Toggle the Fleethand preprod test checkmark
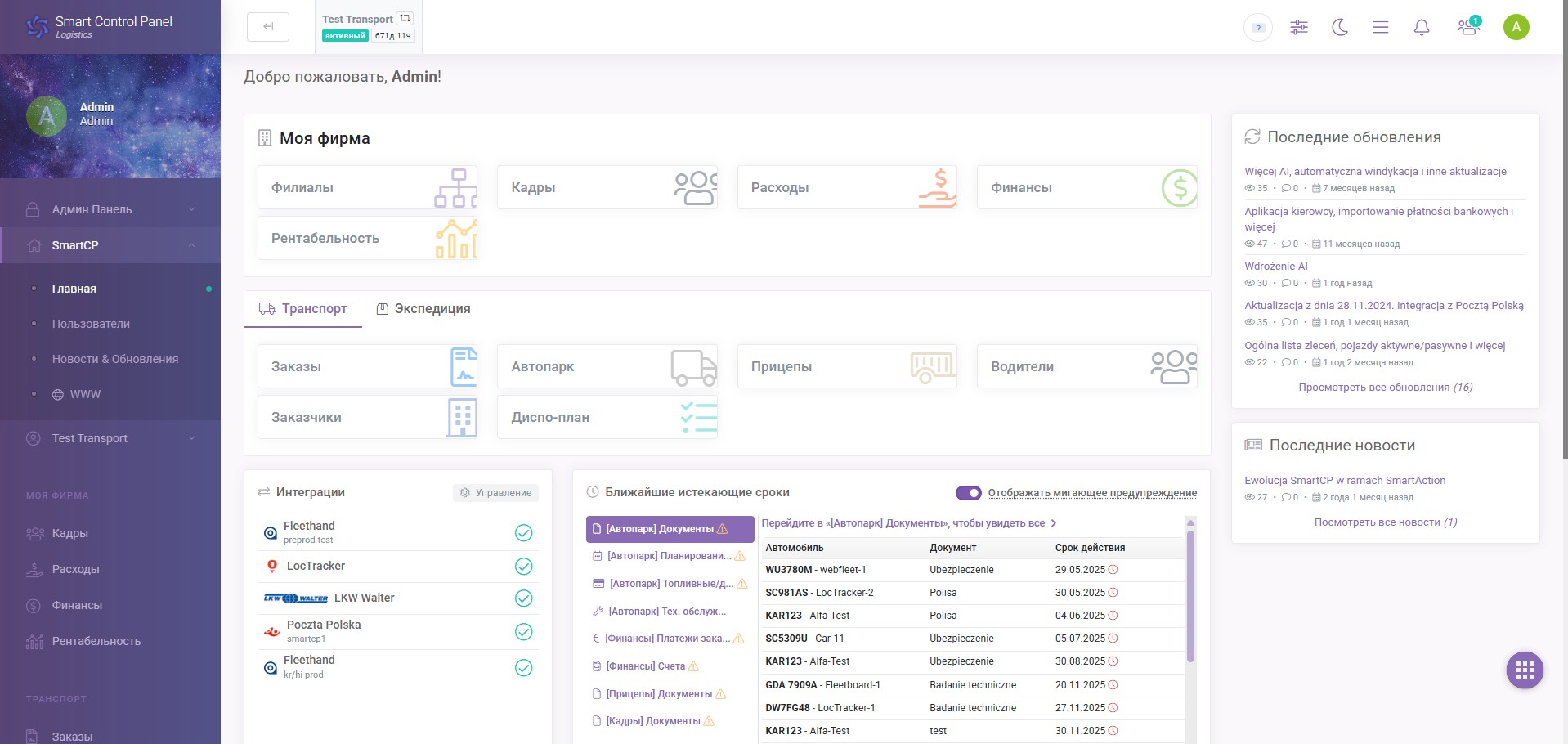The width and height of the screenshot is (1568, 744). [522, 532]
